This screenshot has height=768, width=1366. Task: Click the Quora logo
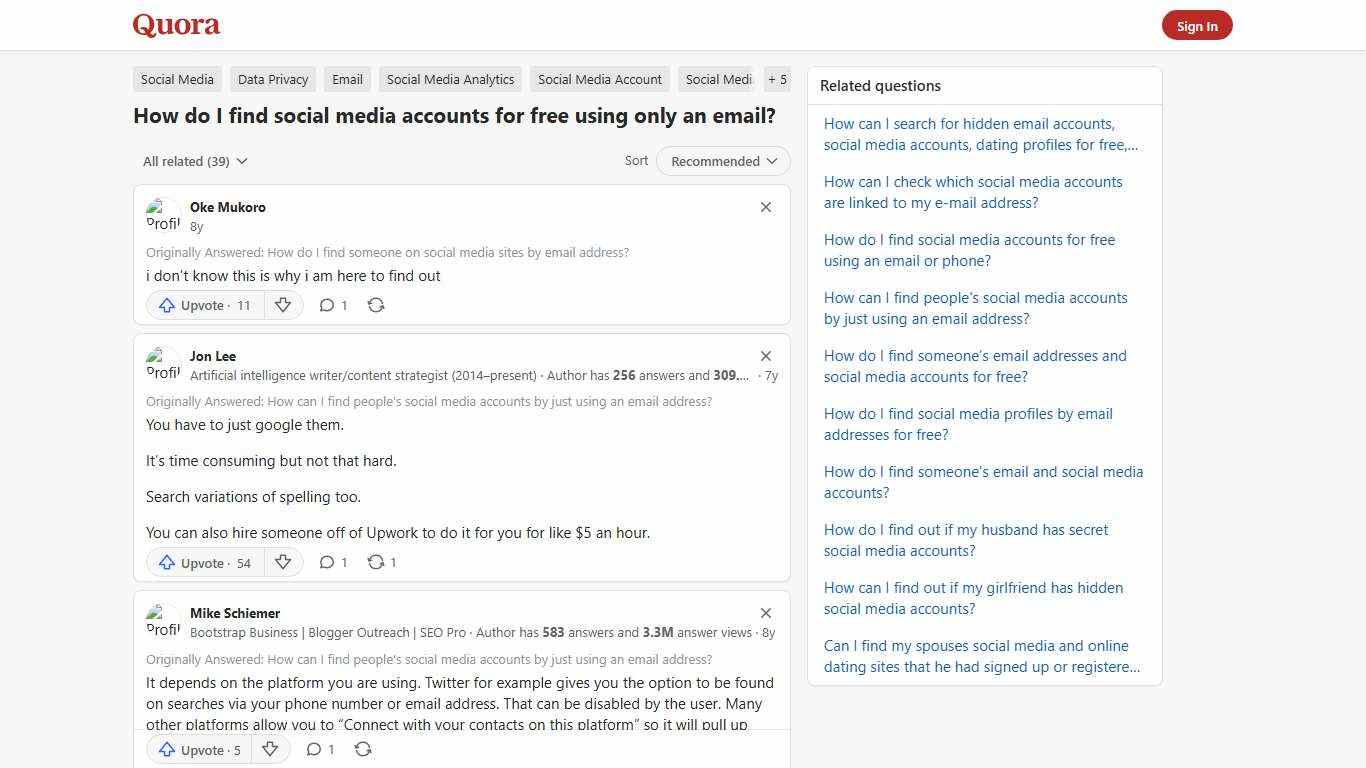[x=175, y=25]
